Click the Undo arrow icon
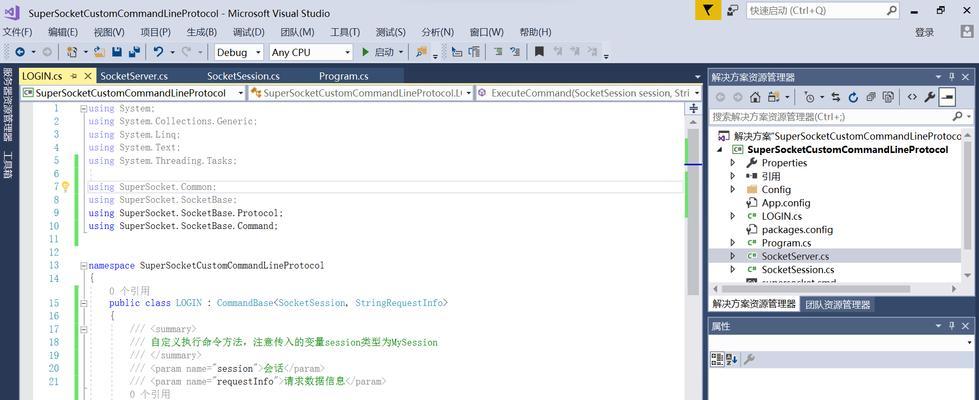The image size is (979, 400). (x=159, y=52)
